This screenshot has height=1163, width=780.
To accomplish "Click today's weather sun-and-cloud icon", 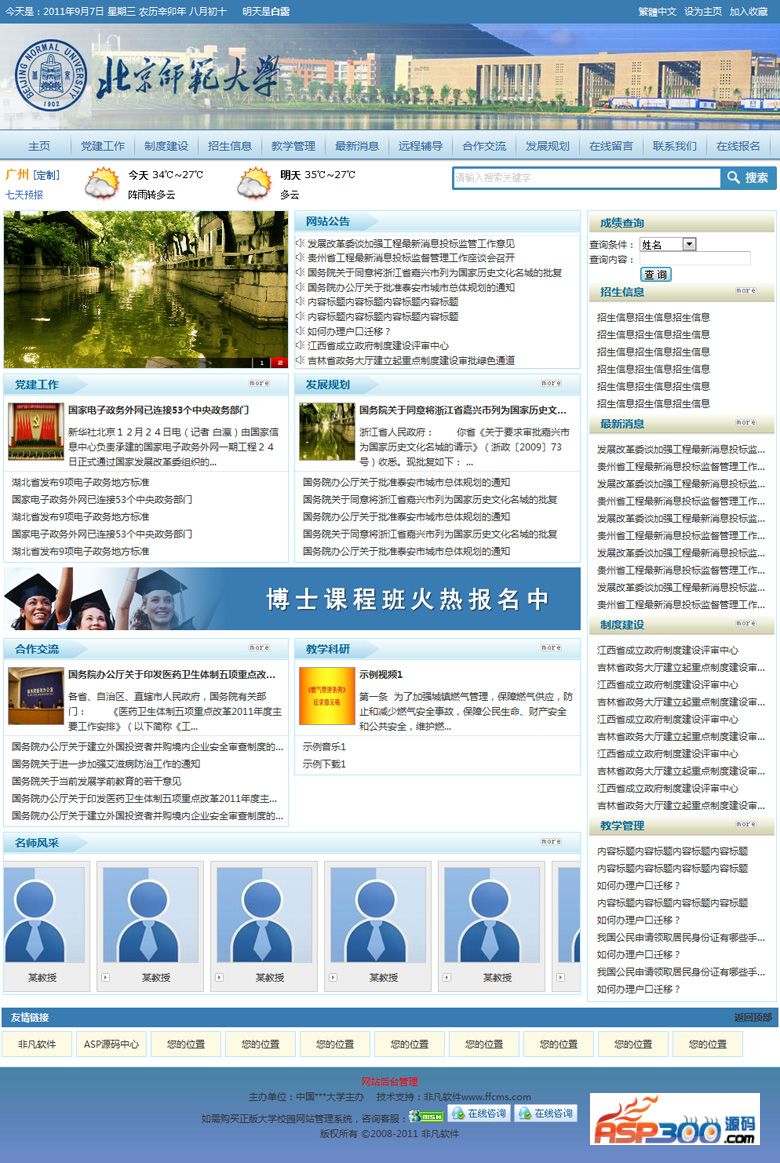I will 102,183.
